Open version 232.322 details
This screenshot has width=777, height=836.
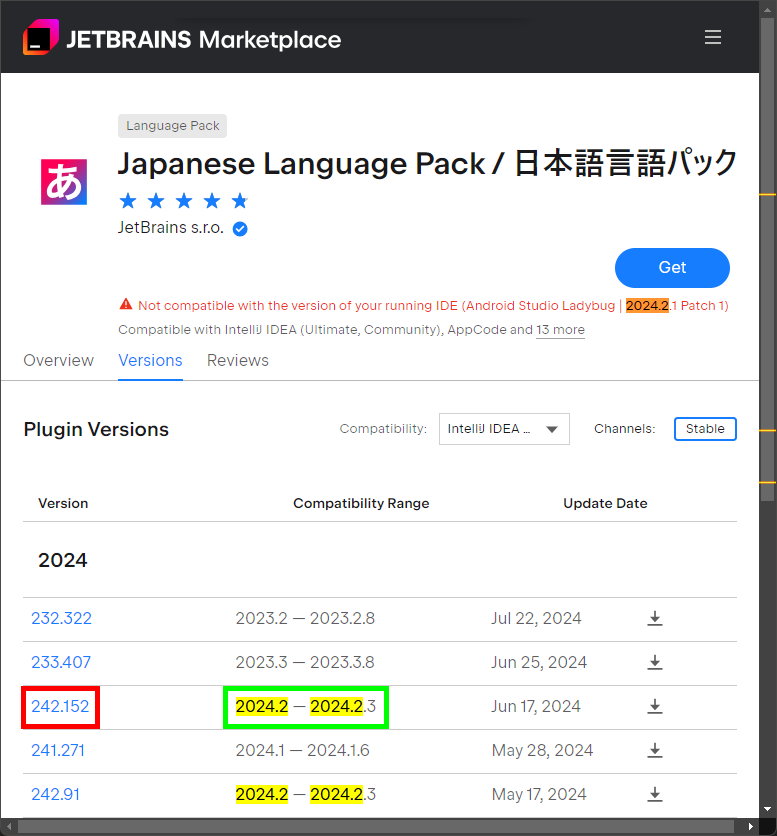coord(61,618)
